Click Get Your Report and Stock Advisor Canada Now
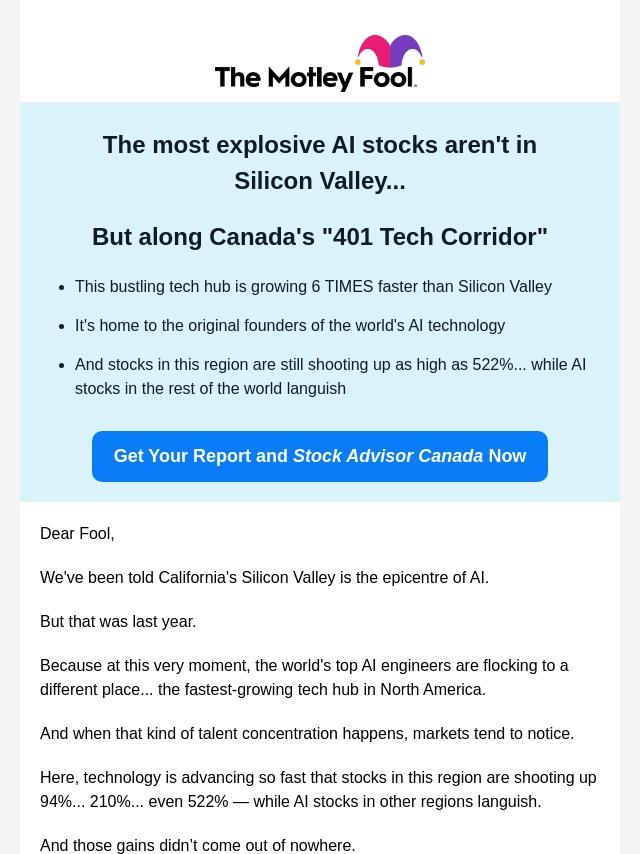This screenshot has width=640, height=854. [x=320, y=456]
